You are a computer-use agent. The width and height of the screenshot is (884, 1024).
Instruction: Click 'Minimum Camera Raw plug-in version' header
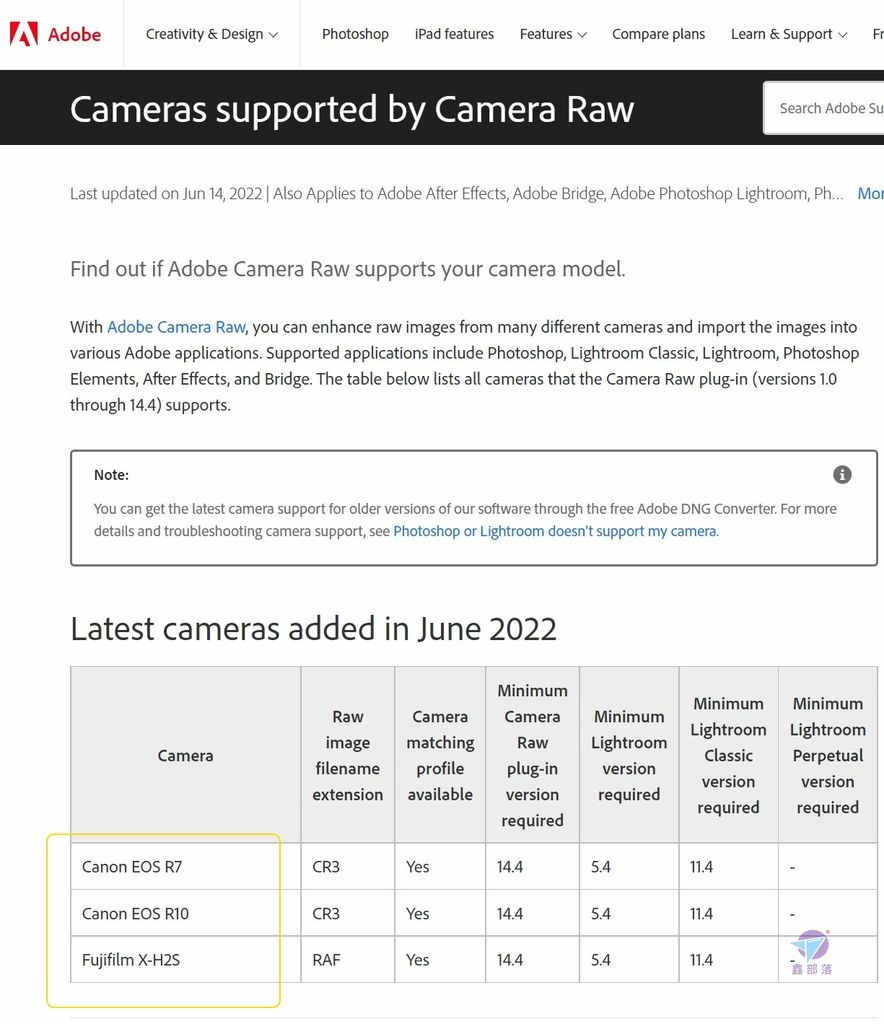(x=532, y=755)
